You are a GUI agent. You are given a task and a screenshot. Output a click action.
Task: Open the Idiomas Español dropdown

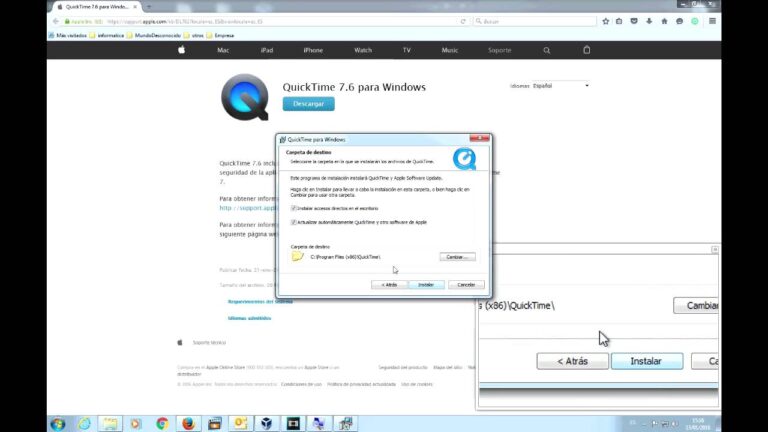point(561,86)
